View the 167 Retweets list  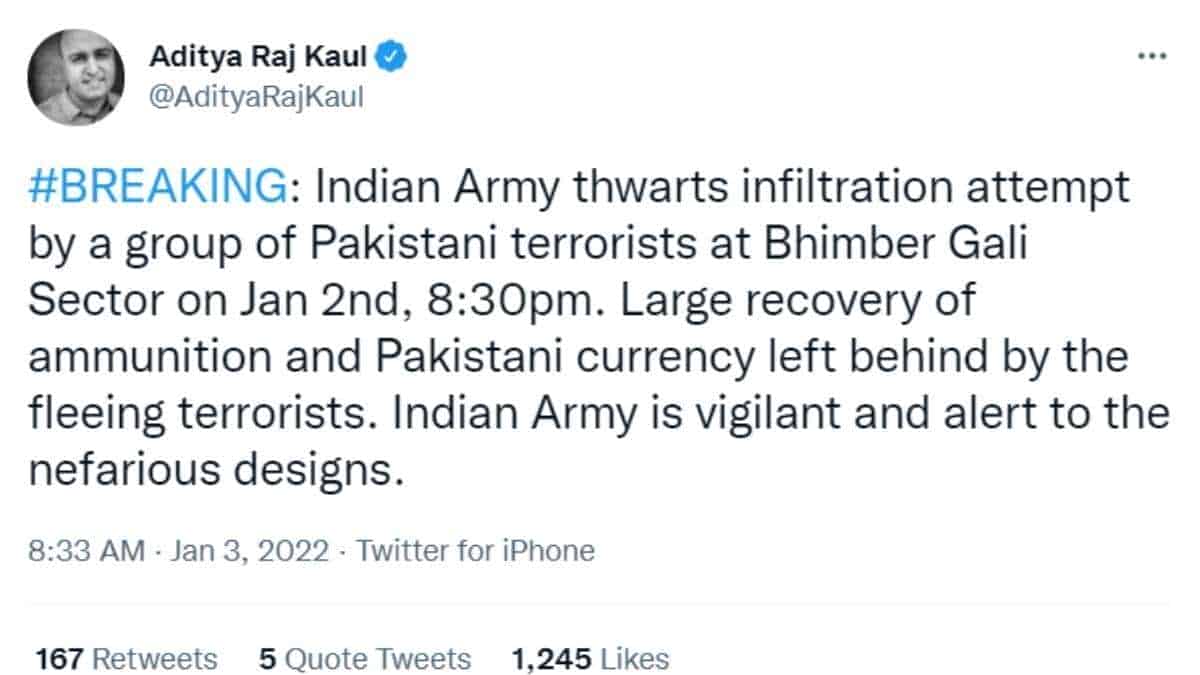coord(126,659)
